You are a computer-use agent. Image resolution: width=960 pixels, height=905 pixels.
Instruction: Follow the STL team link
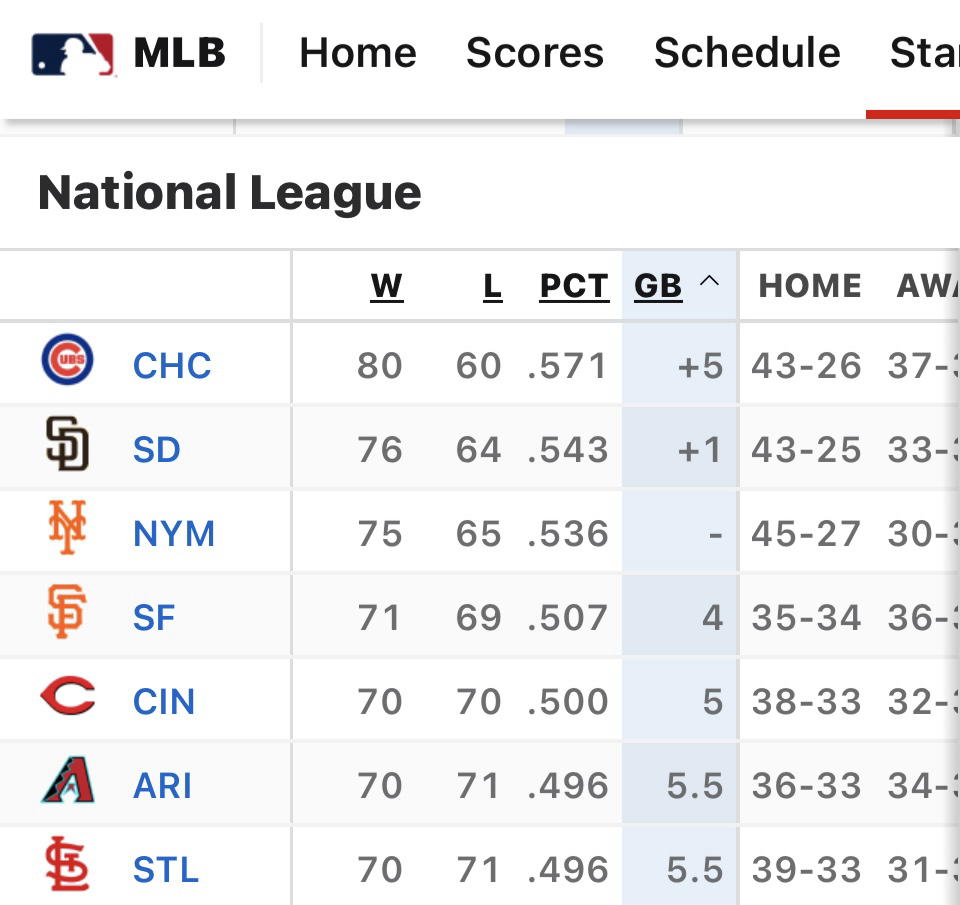click(166, 870)
